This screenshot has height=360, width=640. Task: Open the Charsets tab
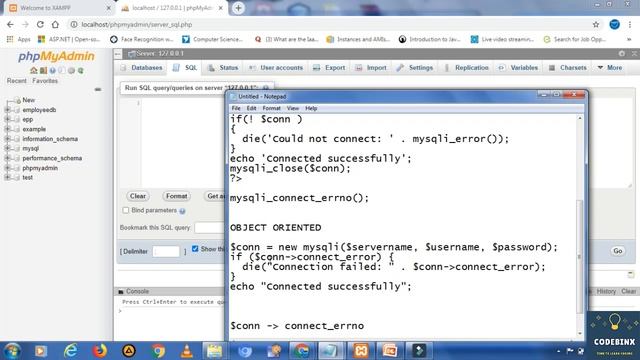pos(568,68)
